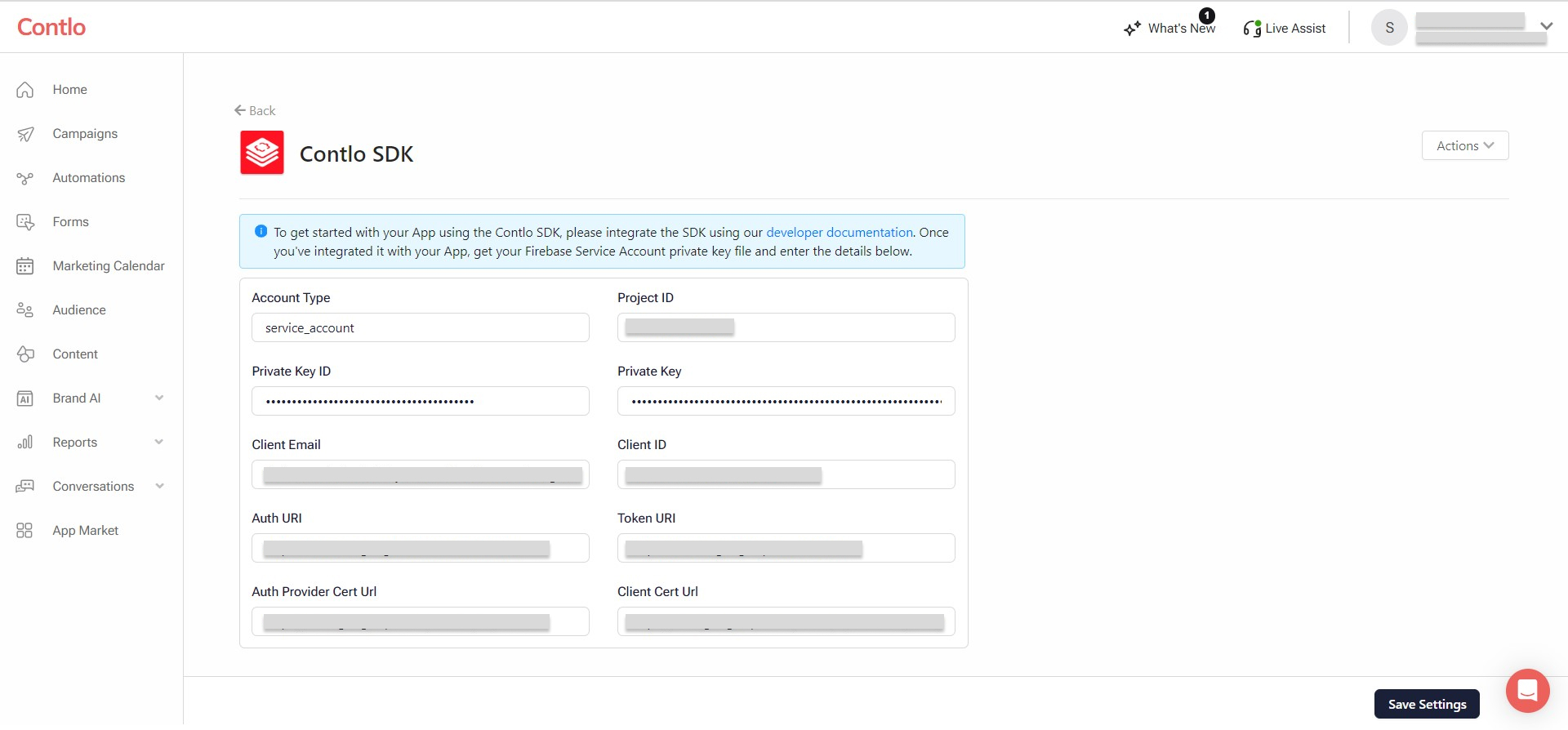
Task: Click the Contlo SDK red logo
Action: (x=262, y=153)
